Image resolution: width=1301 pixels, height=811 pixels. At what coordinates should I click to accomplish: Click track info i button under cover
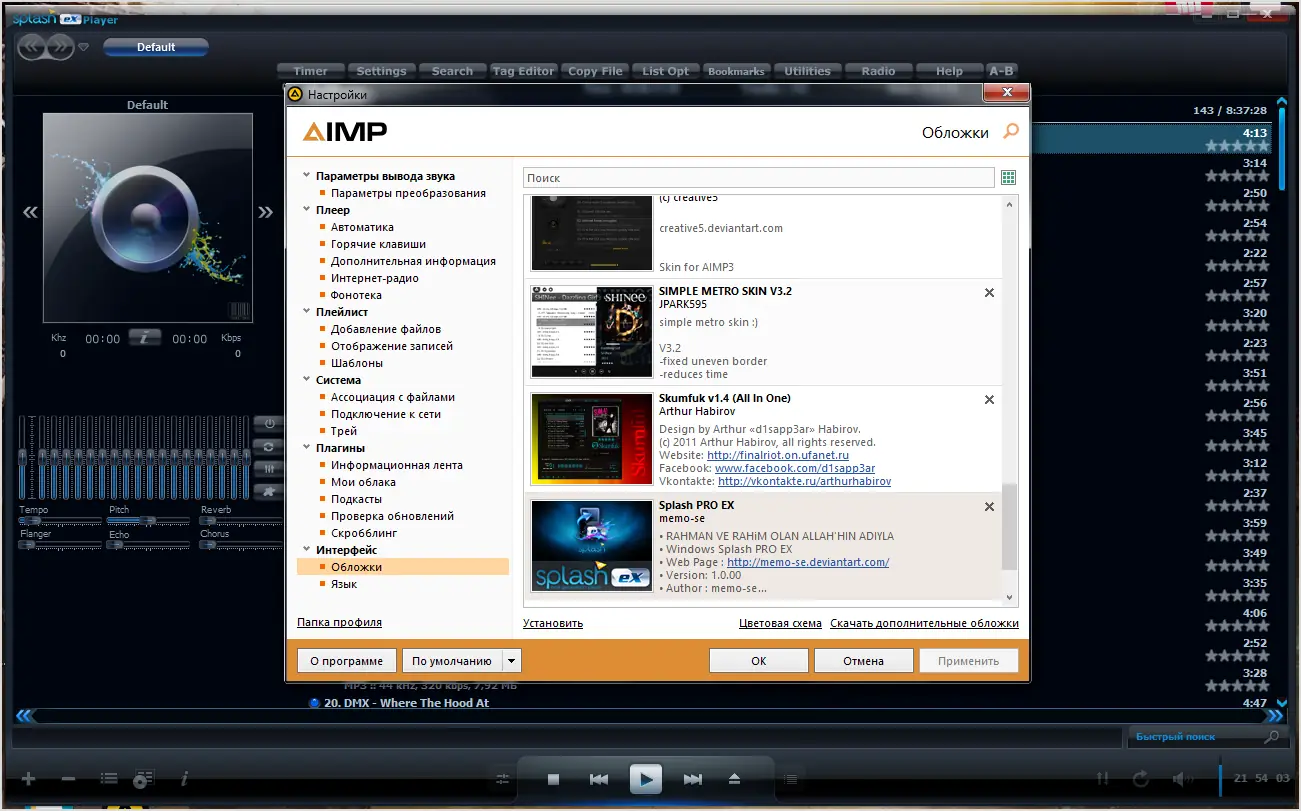[x=145, y=338]
